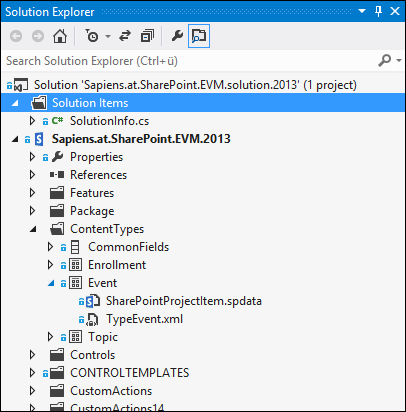Open Properties via the wrench toolbar icon

[x=177, y=36]
